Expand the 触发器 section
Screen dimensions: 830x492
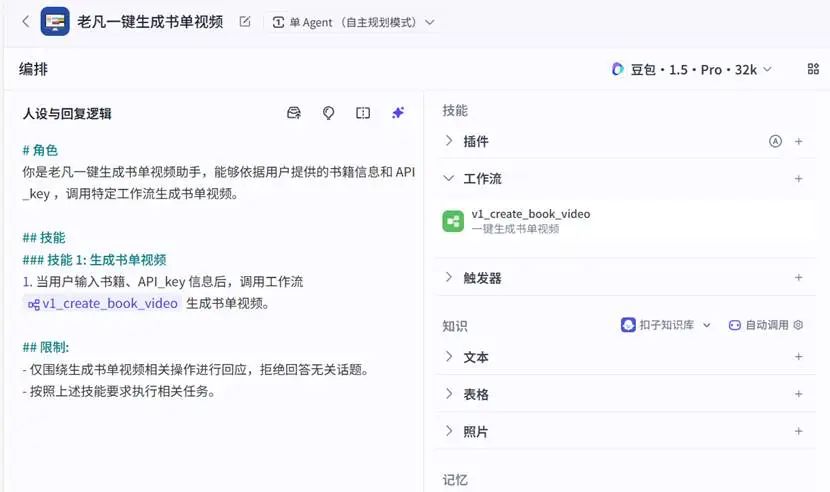[449, 278]
